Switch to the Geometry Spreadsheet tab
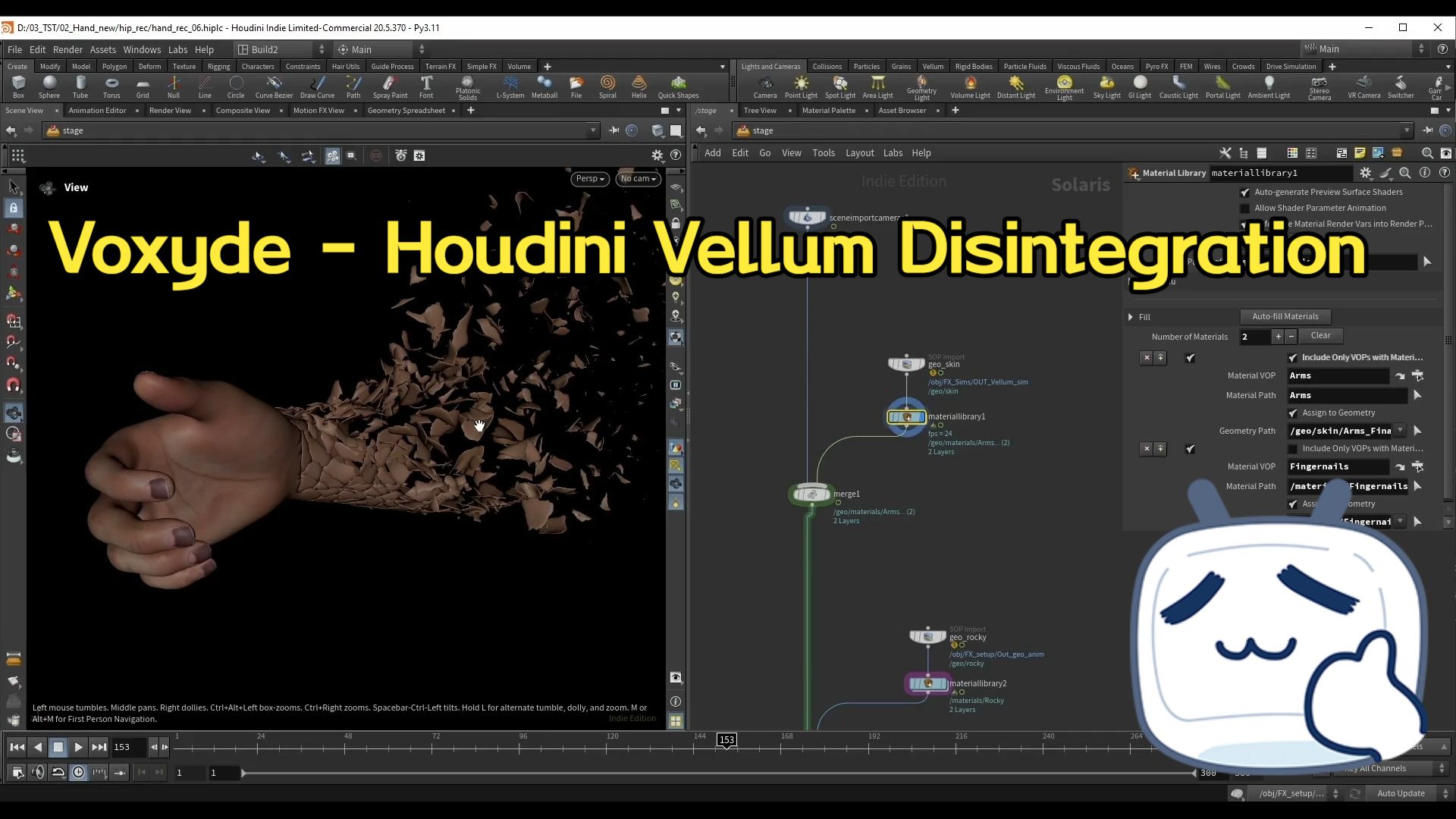Screen dimensions: 1456x819 (x=406, y=111)
